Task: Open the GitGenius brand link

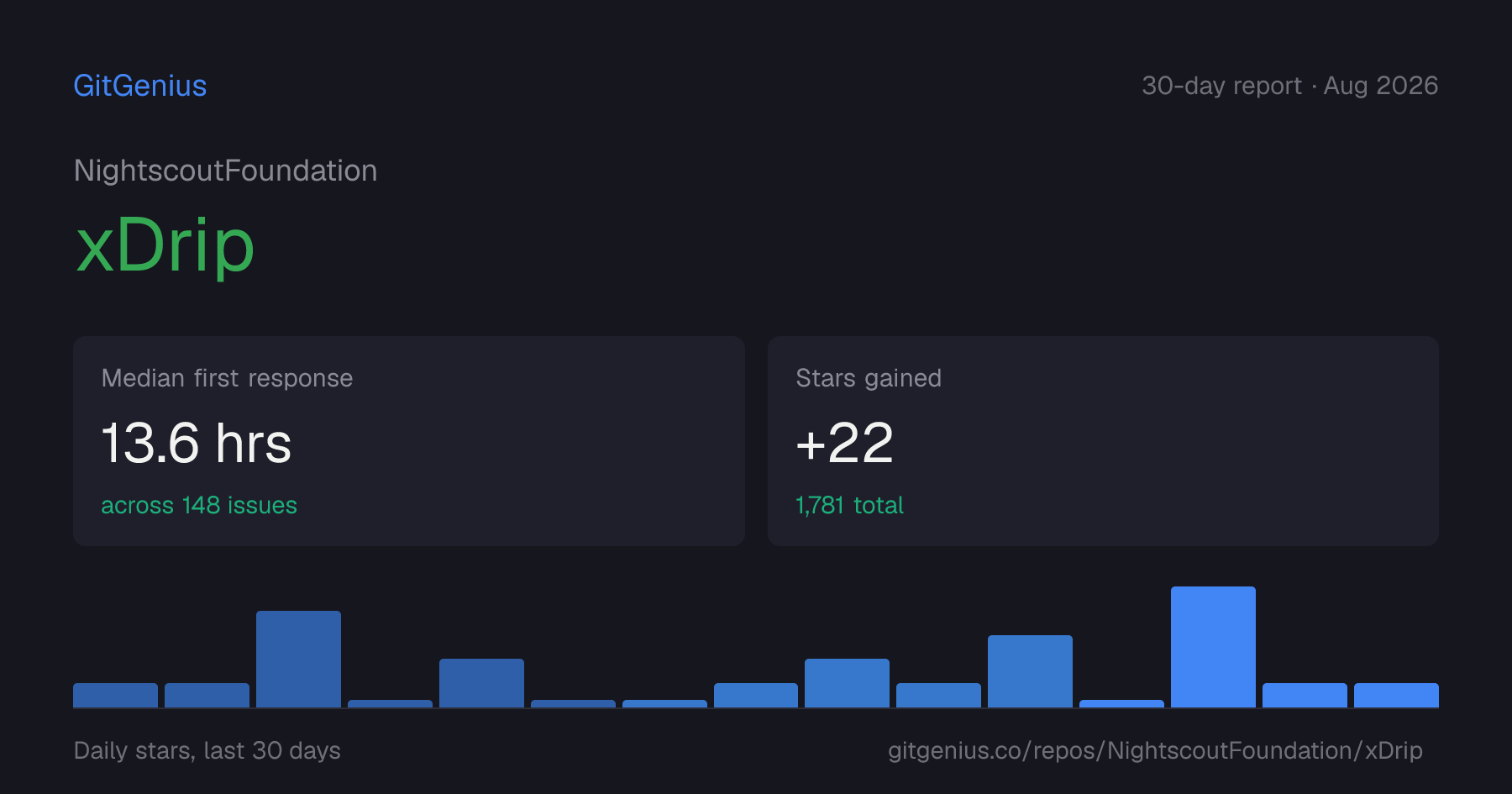Action: [x=139, y=86]
